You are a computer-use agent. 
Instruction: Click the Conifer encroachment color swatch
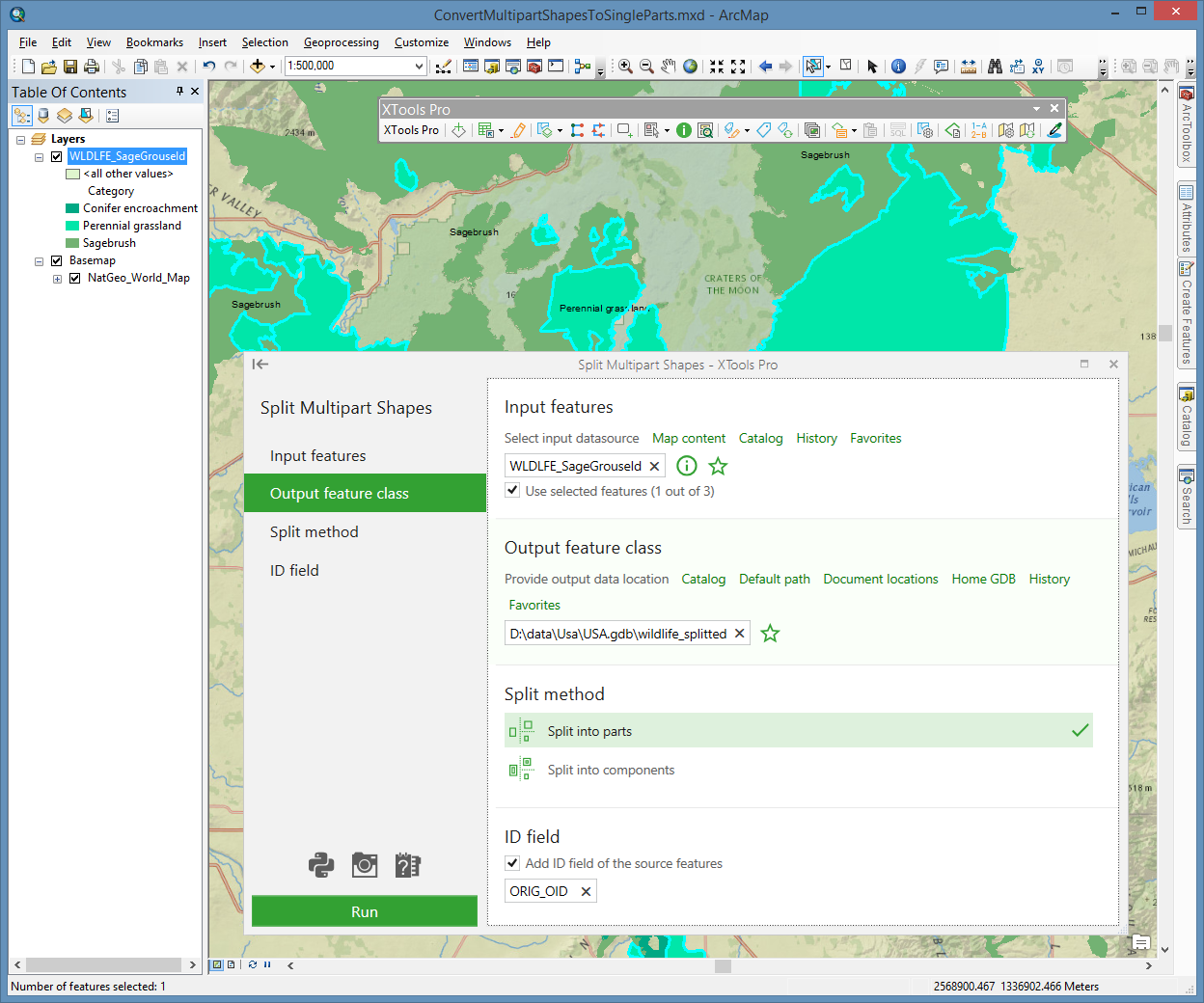pyautogui.click(x=72, y=208)
